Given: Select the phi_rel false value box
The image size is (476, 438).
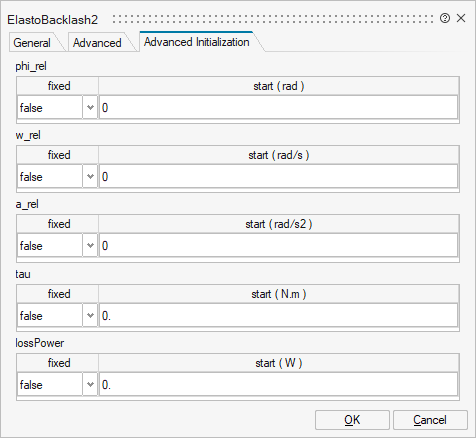Looking at the screenshot, I should [50, 107].
